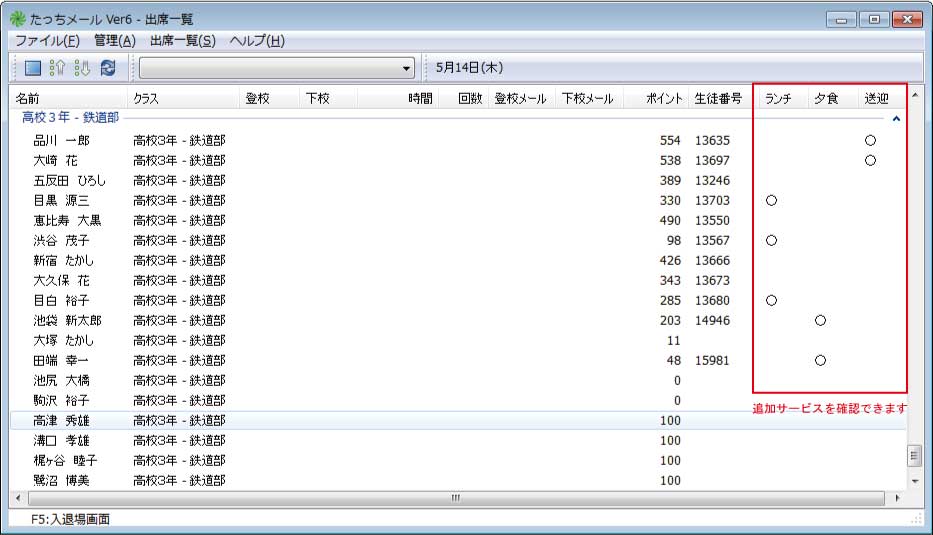Open the 管理(A) menu

click(114, 41)
